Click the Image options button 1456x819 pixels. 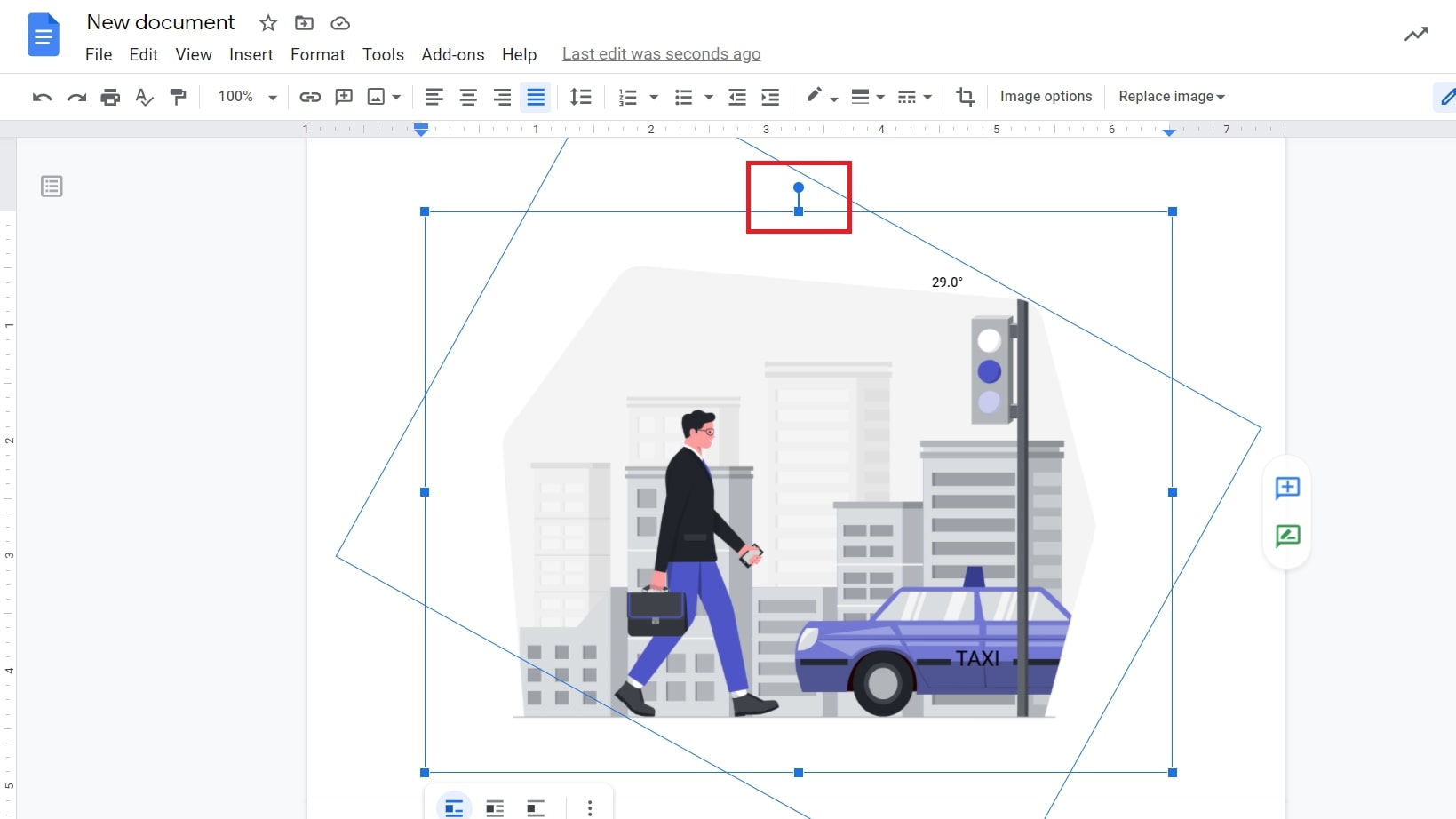click(1046, 96)
